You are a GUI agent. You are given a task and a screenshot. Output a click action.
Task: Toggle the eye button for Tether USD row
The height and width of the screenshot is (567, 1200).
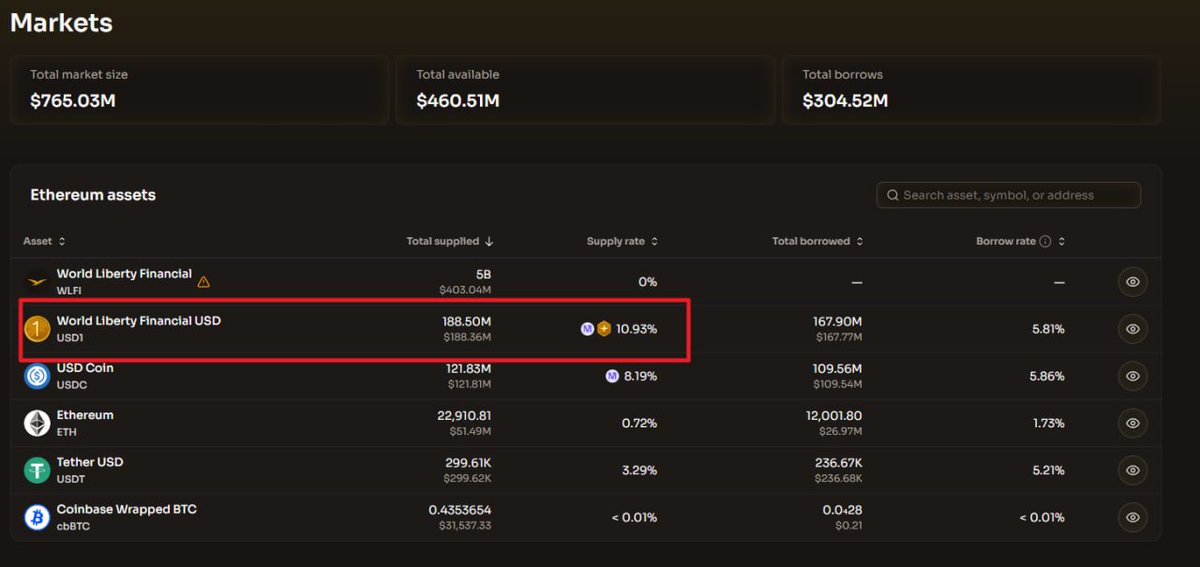pos(1132,470)
